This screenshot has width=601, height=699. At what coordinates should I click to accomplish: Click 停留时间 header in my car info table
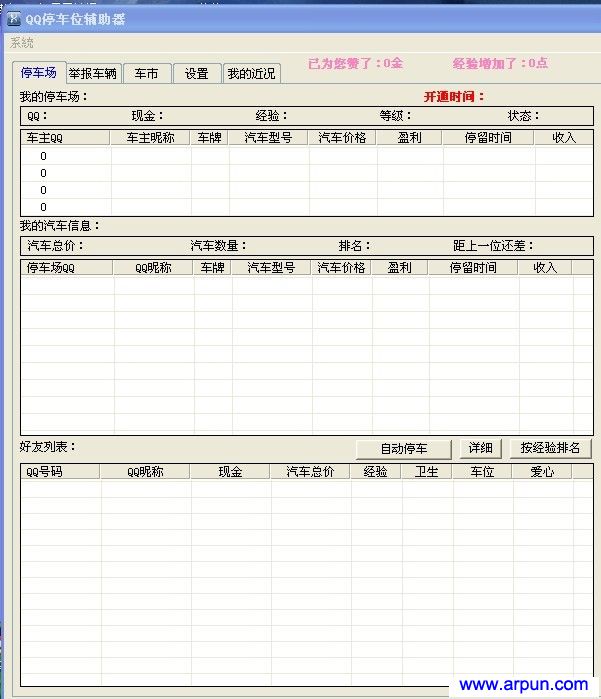coord(473,267)
